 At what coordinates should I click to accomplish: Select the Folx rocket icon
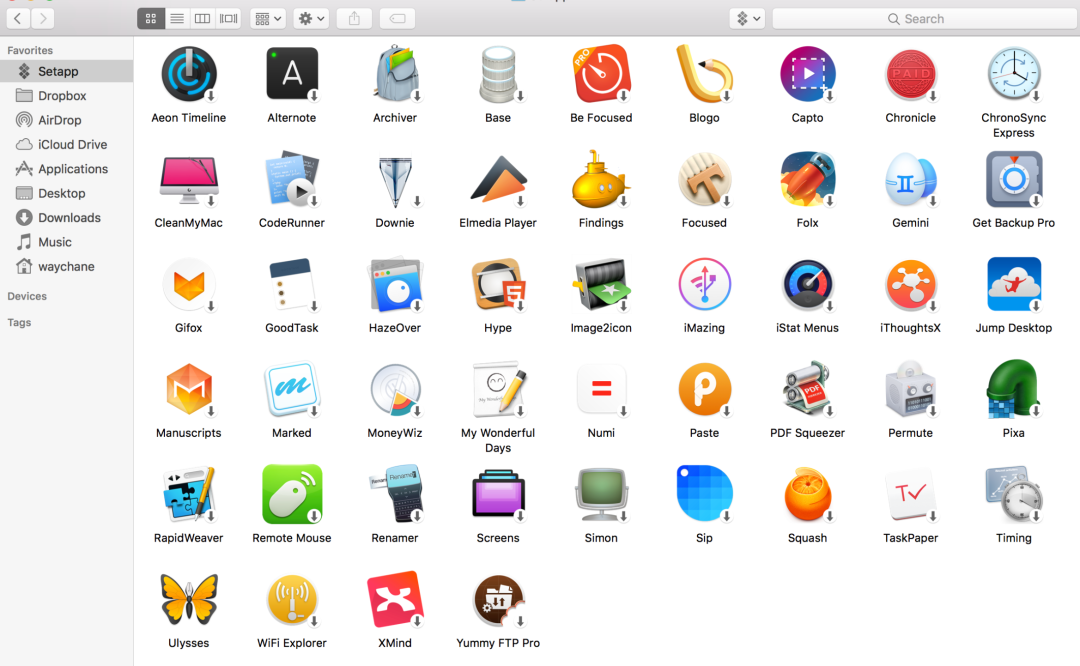(807, 179)
